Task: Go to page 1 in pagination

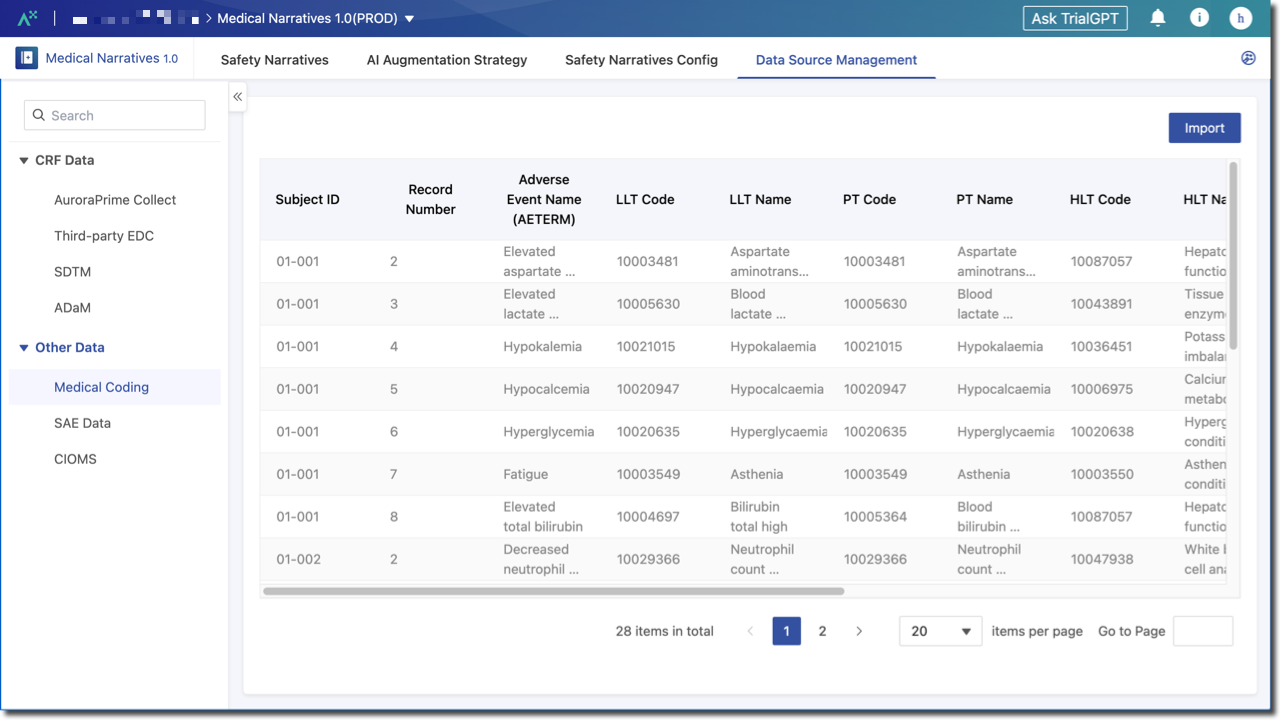Action: 787,631
